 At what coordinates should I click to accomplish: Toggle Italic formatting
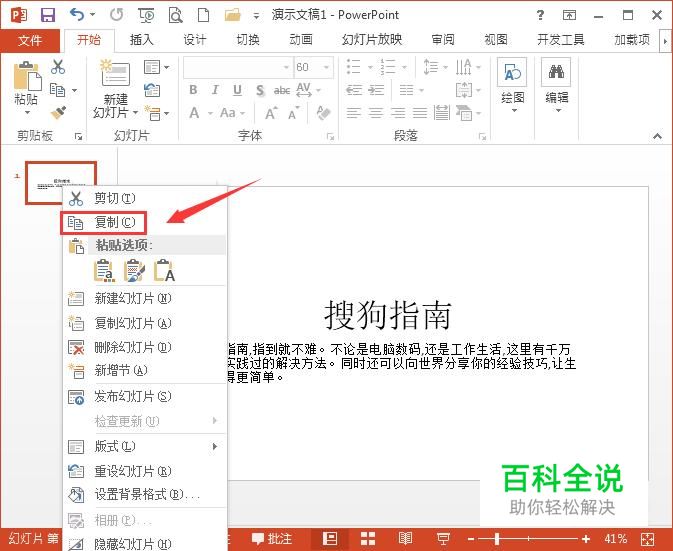click(x=215, y=90)
